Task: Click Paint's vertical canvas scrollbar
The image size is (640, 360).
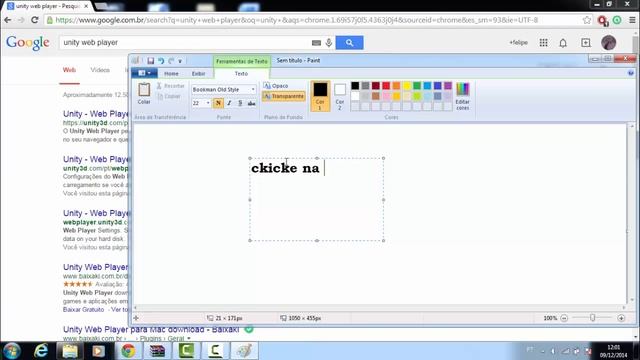Action: pyautogui.click(x=632, y=213)
